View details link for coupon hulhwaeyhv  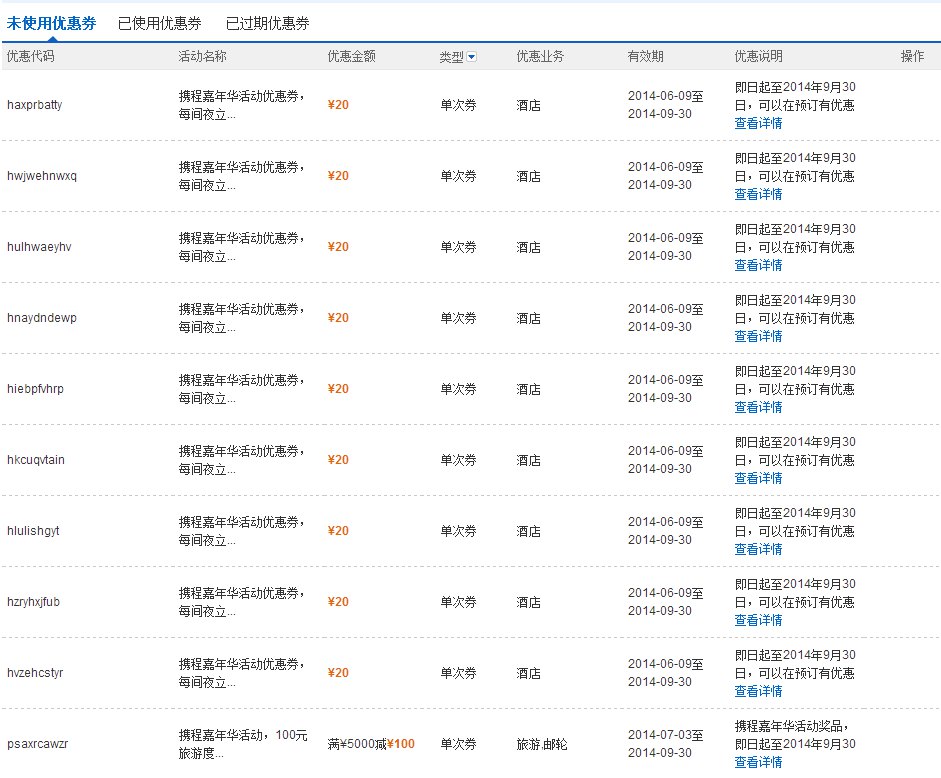coord(758,265)
